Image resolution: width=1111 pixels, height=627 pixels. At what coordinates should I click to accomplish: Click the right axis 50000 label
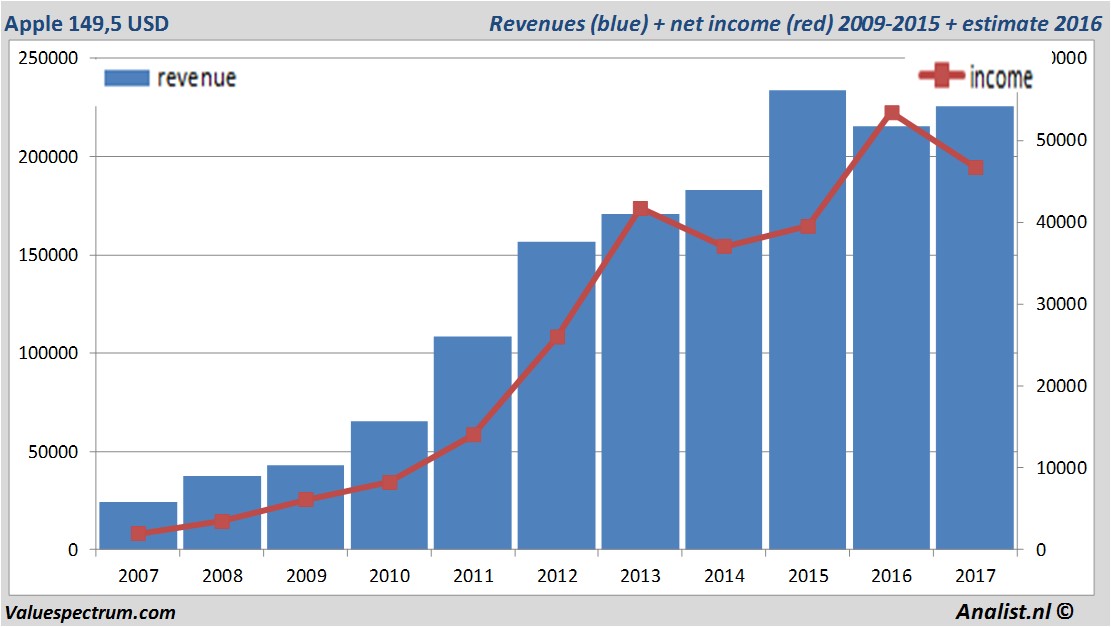point(1061,140)
